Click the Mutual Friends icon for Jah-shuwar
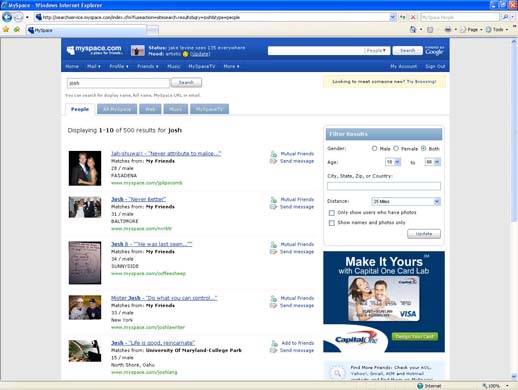 [274, 154]
